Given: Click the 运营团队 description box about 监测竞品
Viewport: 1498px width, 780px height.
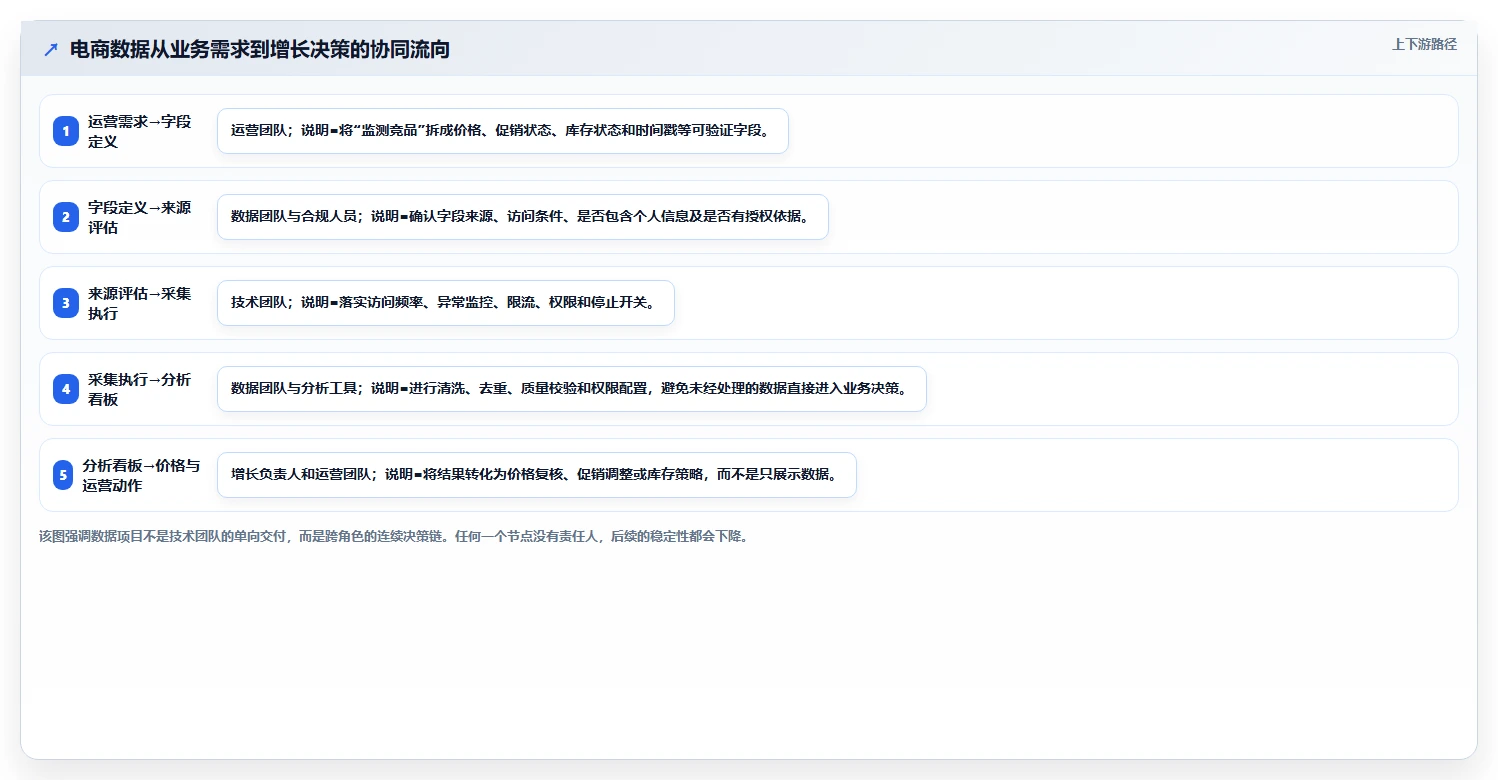Looking at the screenshot, I should [503, 131].
